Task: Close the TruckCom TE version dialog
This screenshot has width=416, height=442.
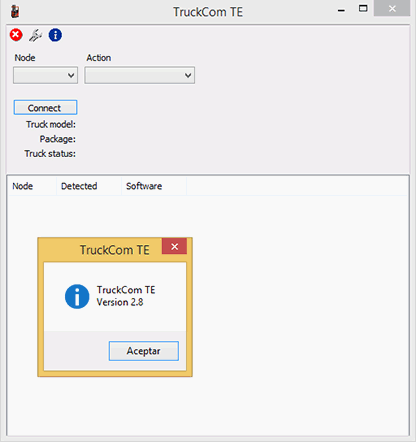Action: 174,246
